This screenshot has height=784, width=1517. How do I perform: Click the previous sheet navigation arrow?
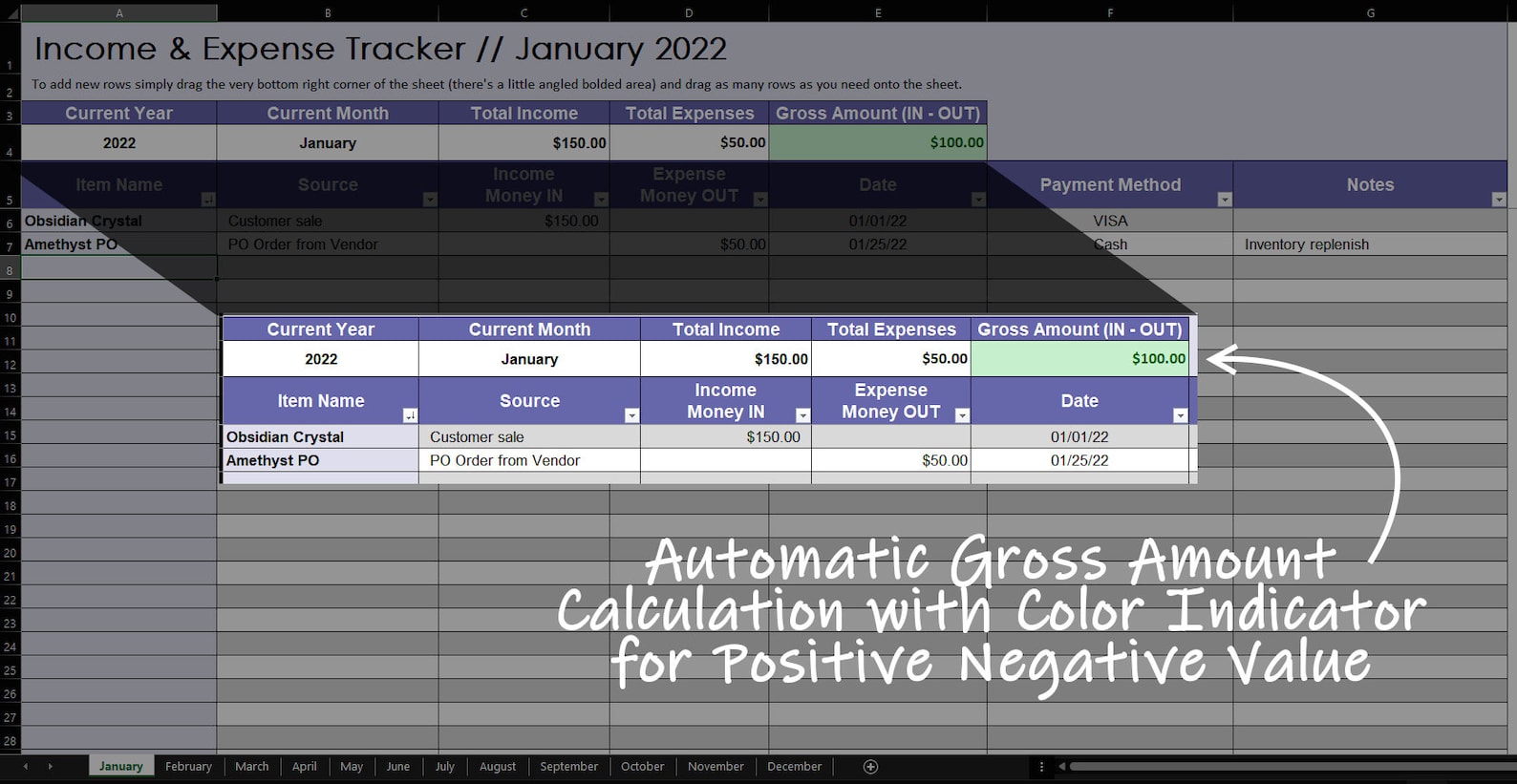pyautogui.click(x=26, y=766)
